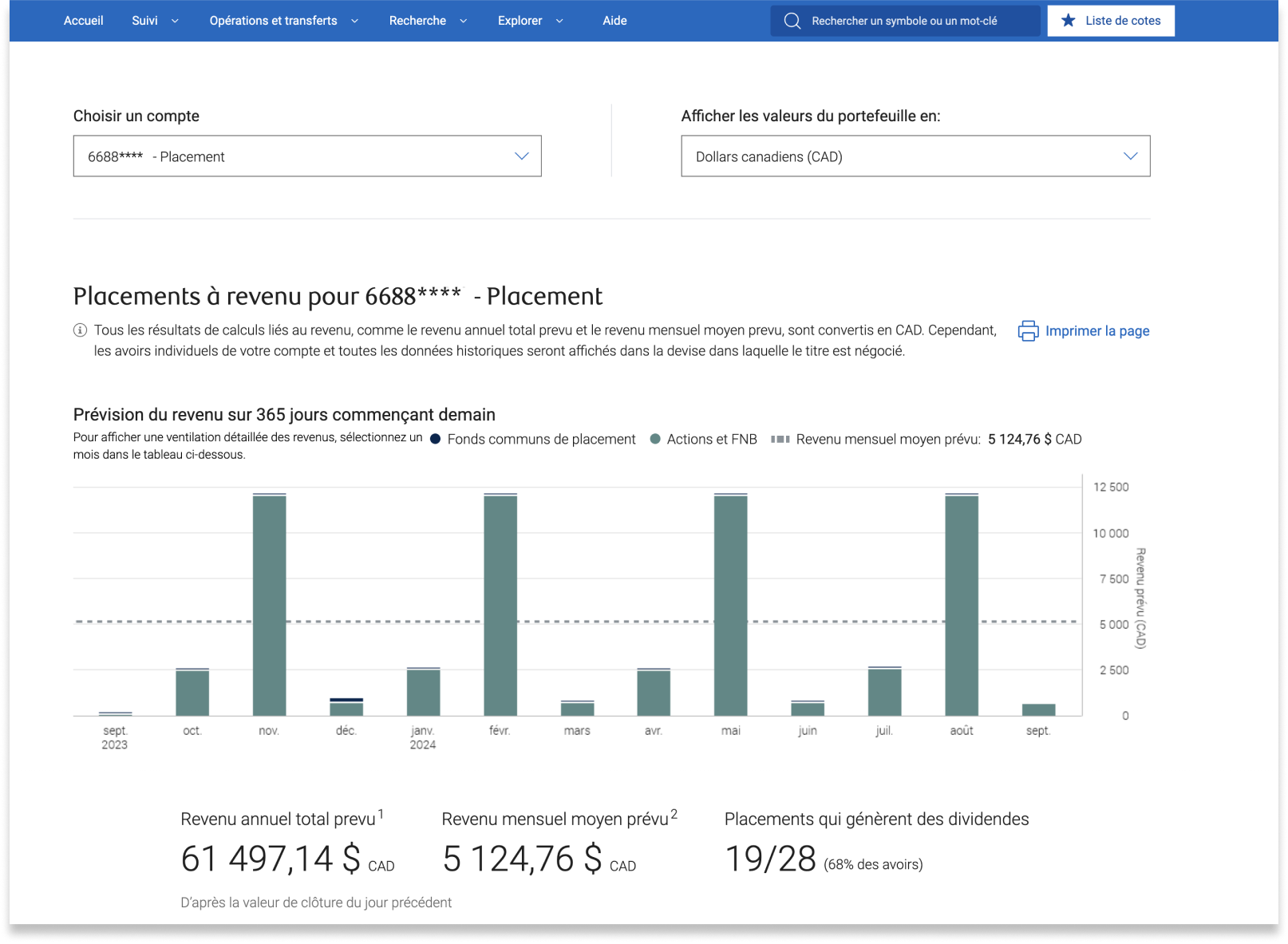1288x944 pixels.
Task: Click the printer icon
Action: (1028, 331)
